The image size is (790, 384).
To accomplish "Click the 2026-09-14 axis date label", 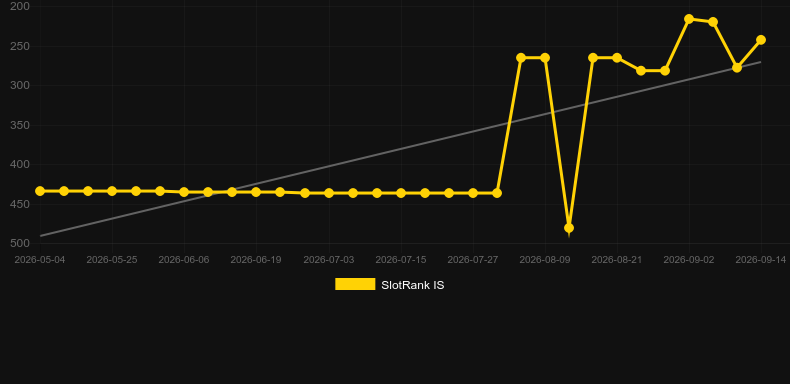I will 761,260.
